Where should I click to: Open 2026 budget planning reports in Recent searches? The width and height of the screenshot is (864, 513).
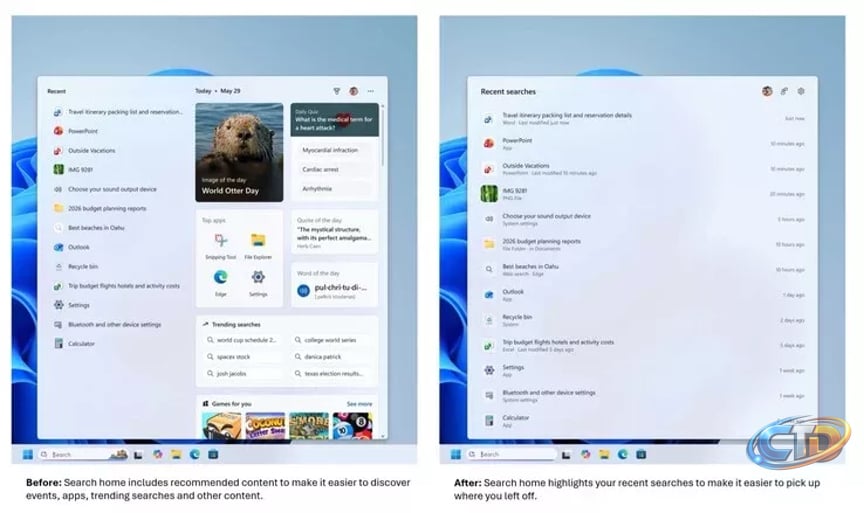[642, 245]
